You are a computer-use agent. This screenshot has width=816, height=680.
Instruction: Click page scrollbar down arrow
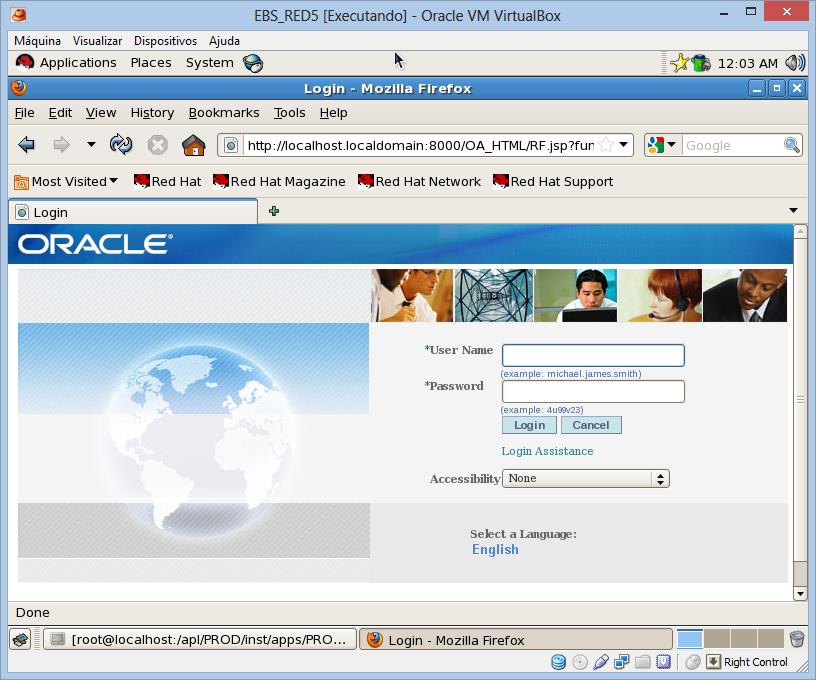pos(800,593)
